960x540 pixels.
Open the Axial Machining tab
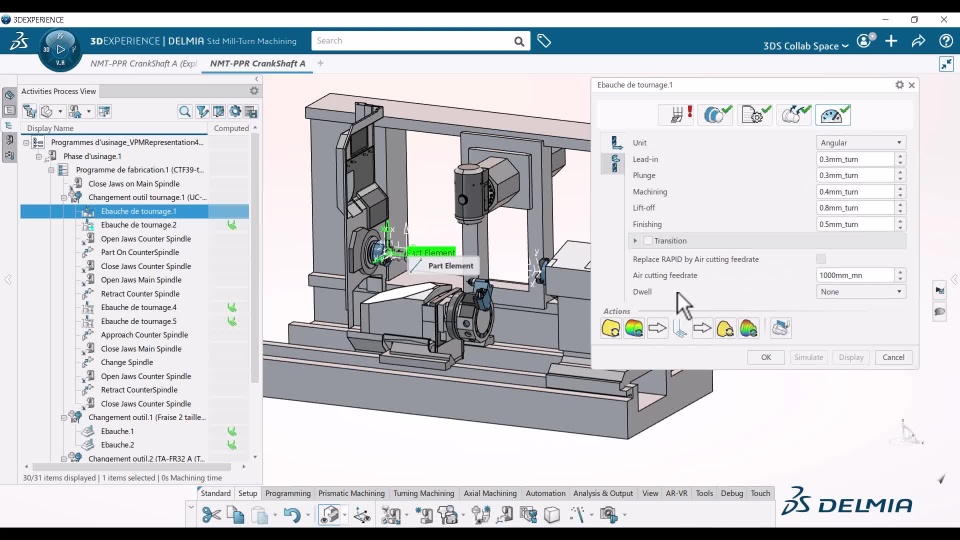(x=490, y=493)
